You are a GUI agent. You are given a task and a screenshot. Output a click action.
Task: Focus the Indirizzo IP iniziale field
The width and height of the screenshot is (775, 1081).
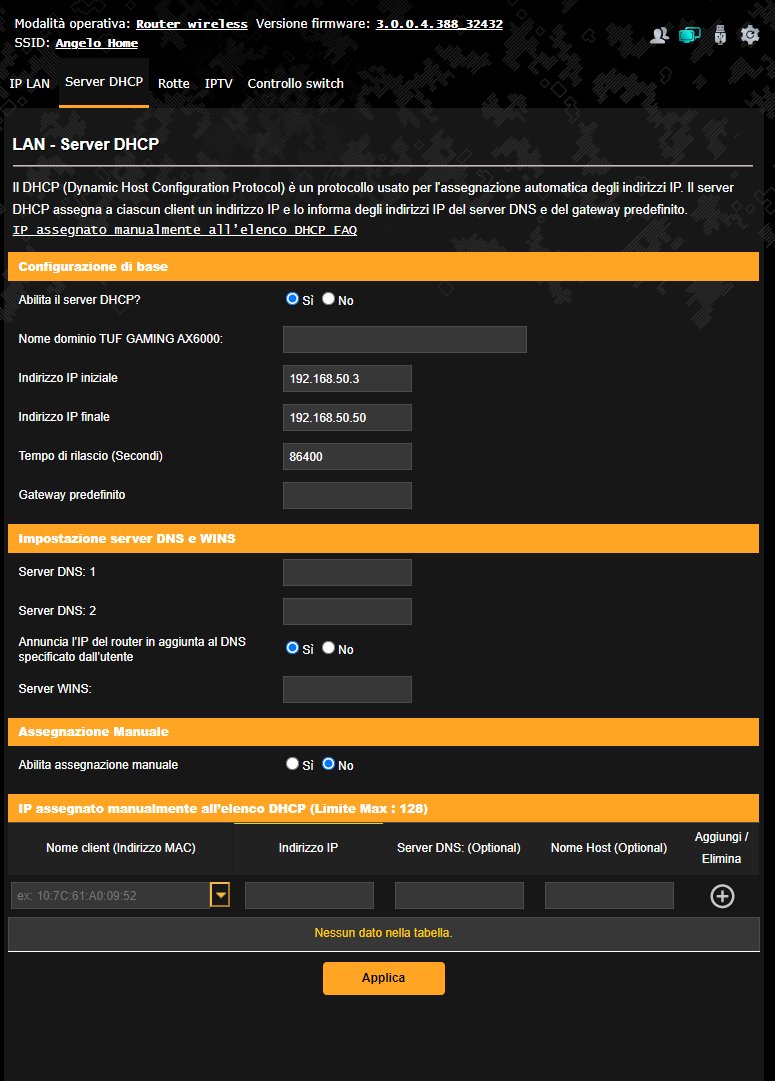(x=348, y=378)
